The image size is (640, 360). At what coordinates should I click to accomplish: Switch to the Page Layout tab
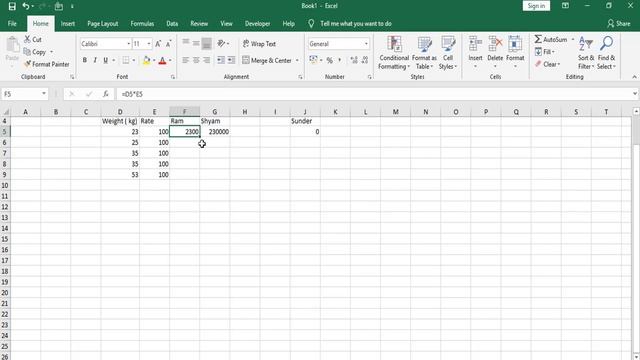102,24
